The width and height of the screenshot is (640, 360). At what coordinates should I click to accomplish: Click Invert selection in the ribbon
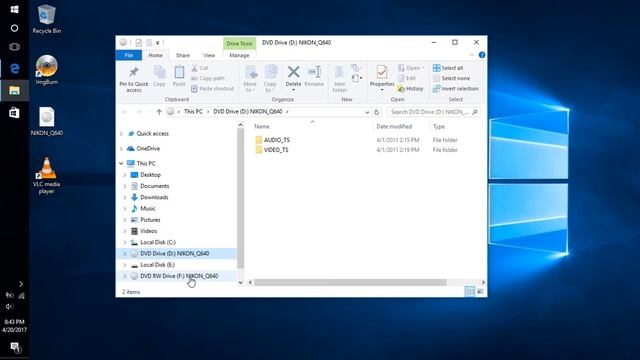(x=455, y=89)
